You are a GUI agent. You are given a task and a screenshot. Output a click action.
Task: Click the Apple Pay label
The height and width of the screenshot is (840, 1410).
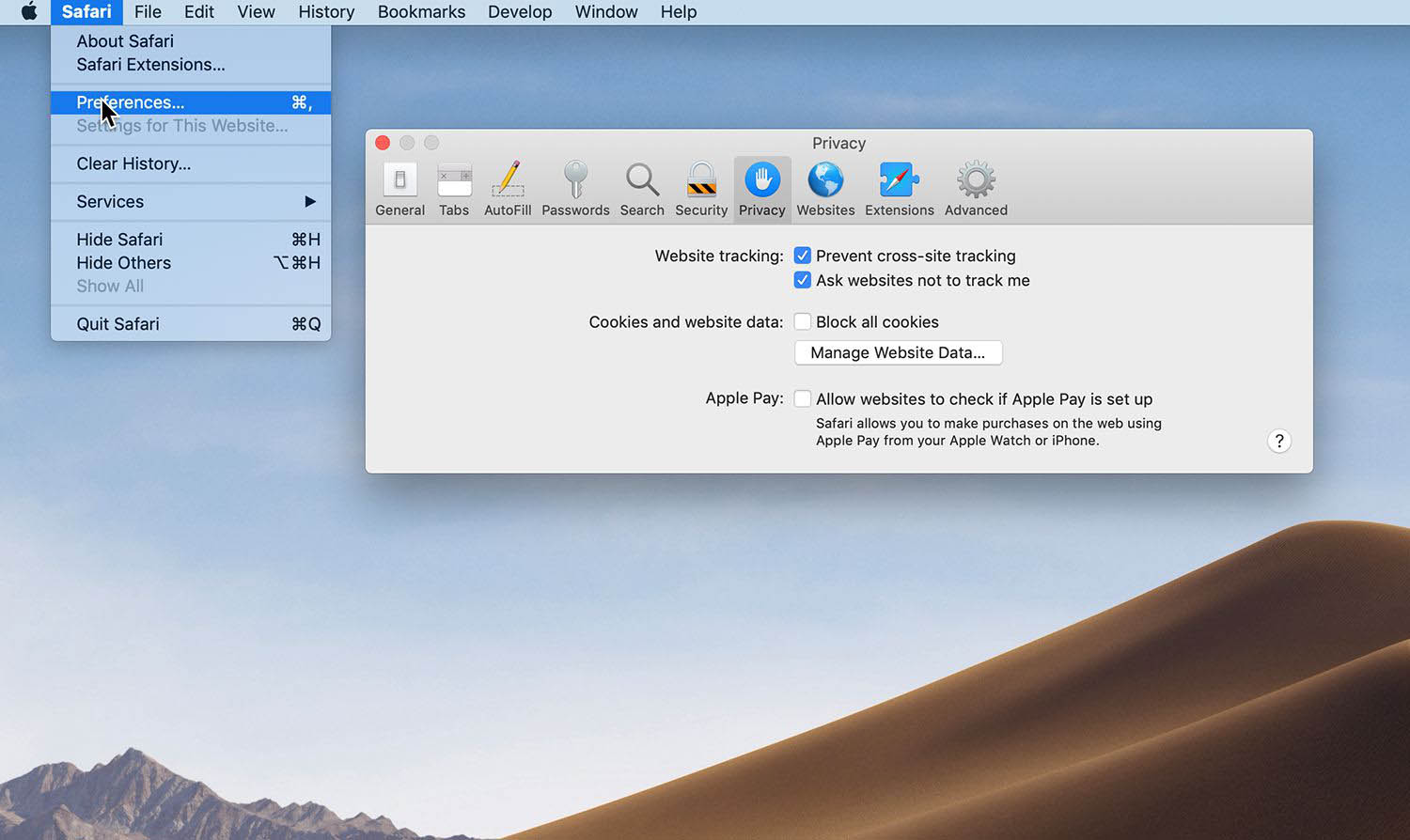pyautogui.click(x=744, y=397)
